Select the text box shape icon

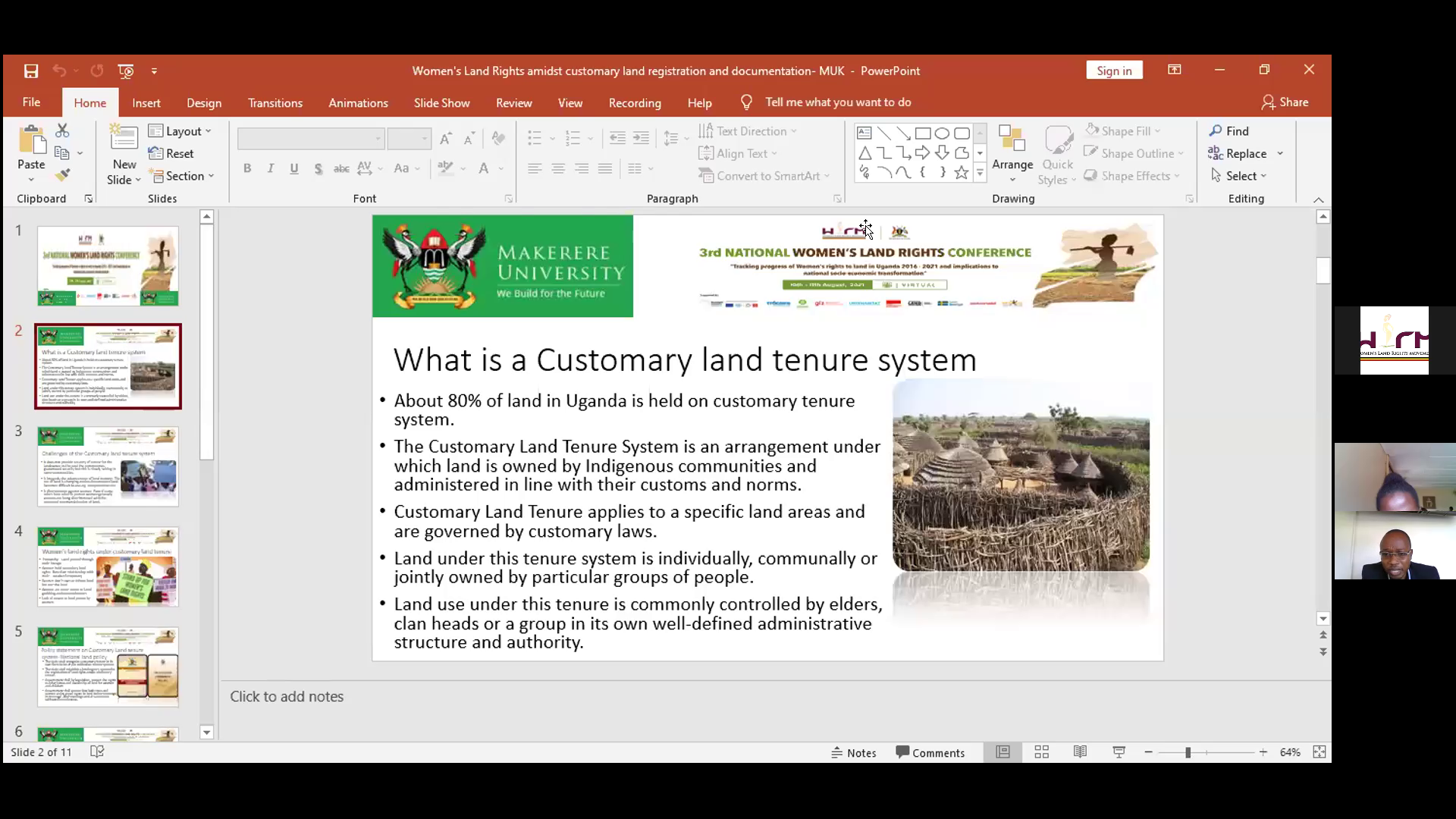pyautogui.click(x=864, y=133)
